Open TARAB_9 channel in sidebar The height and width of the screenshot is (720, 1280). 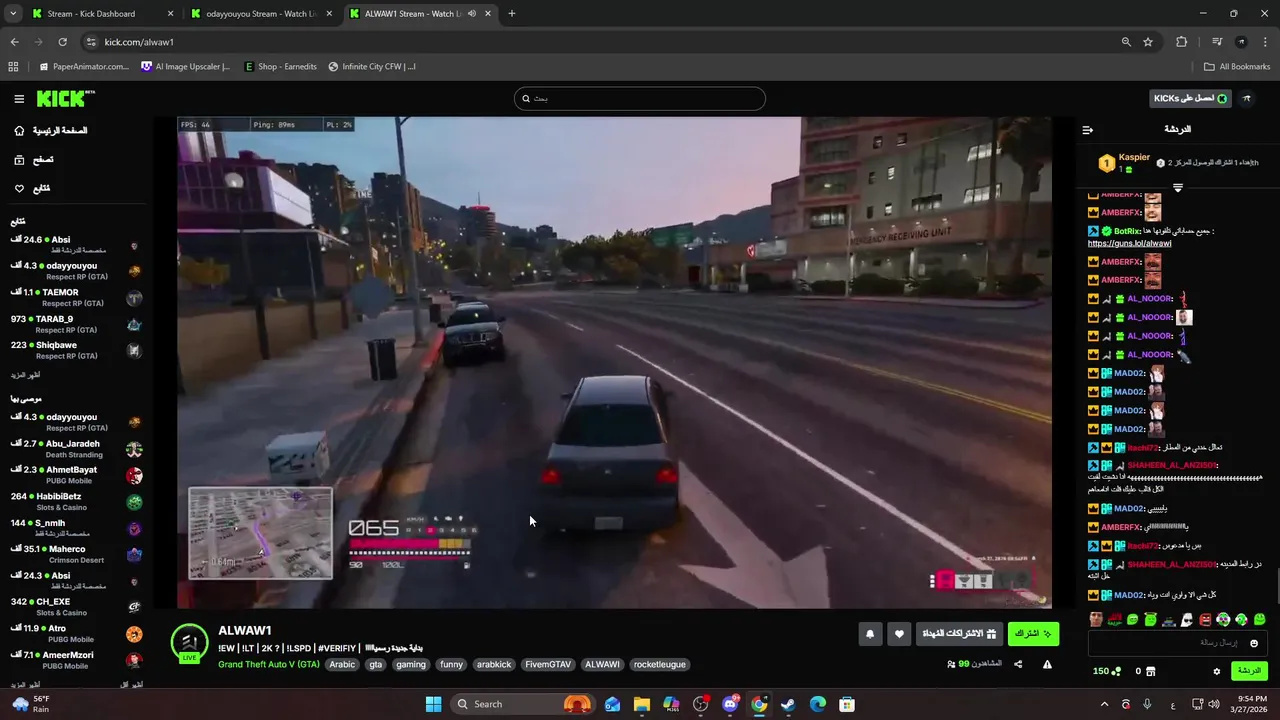click(x=76, y=324)
